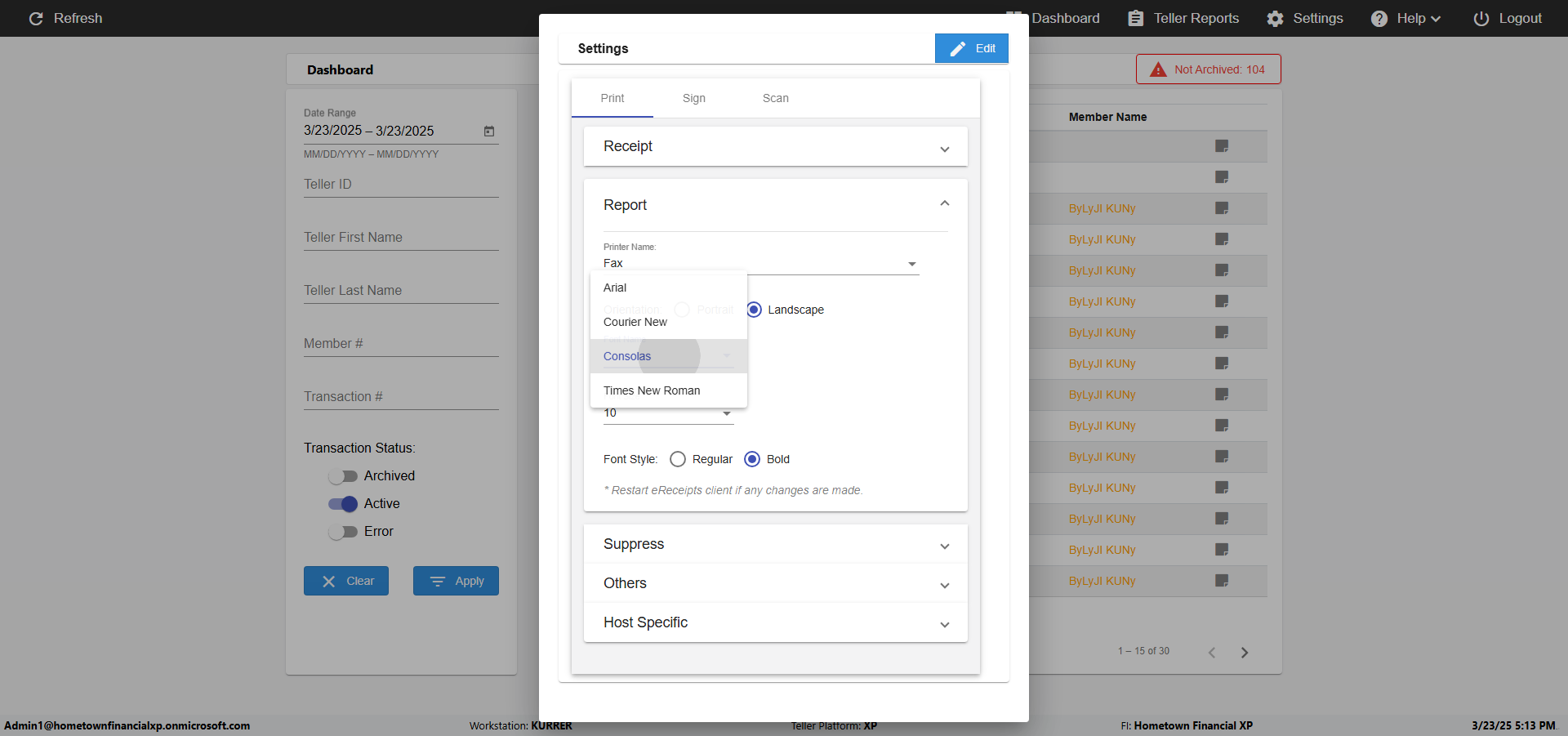Expand the Receipt section
This screenshot has height=736, width=1568.
click(776, 146)
